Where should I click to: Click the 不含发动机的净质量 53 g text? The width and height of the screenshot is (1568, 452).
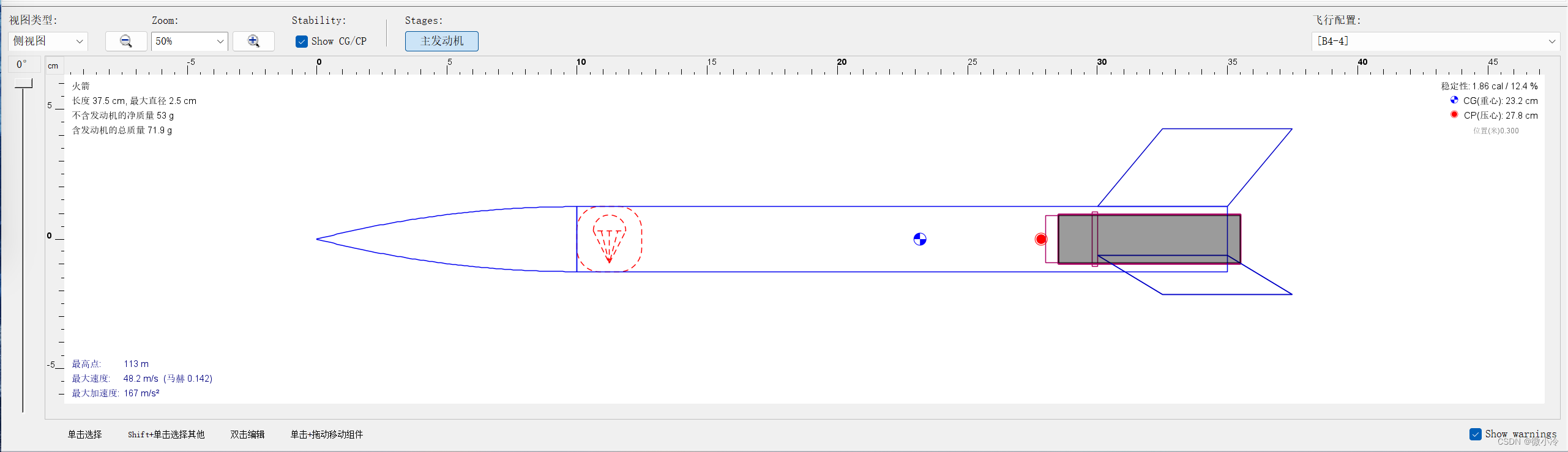[123, 116]
